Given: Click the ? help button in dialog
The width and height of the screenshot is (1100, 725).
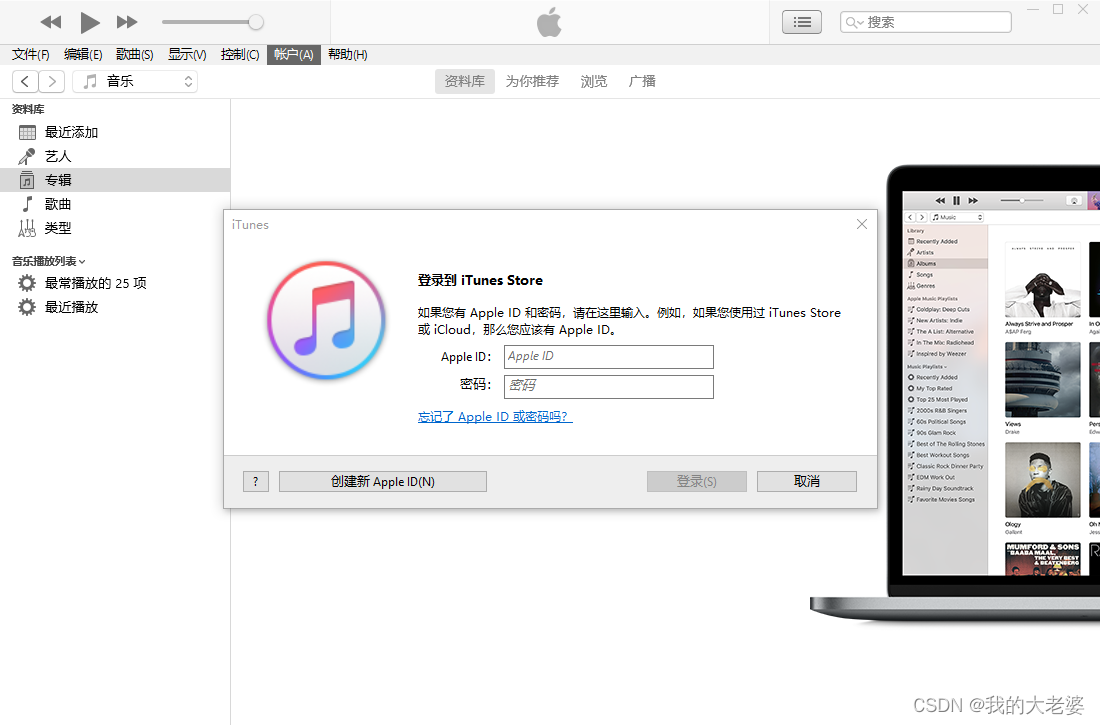Looking at the screenshot, I should point(256,481).
